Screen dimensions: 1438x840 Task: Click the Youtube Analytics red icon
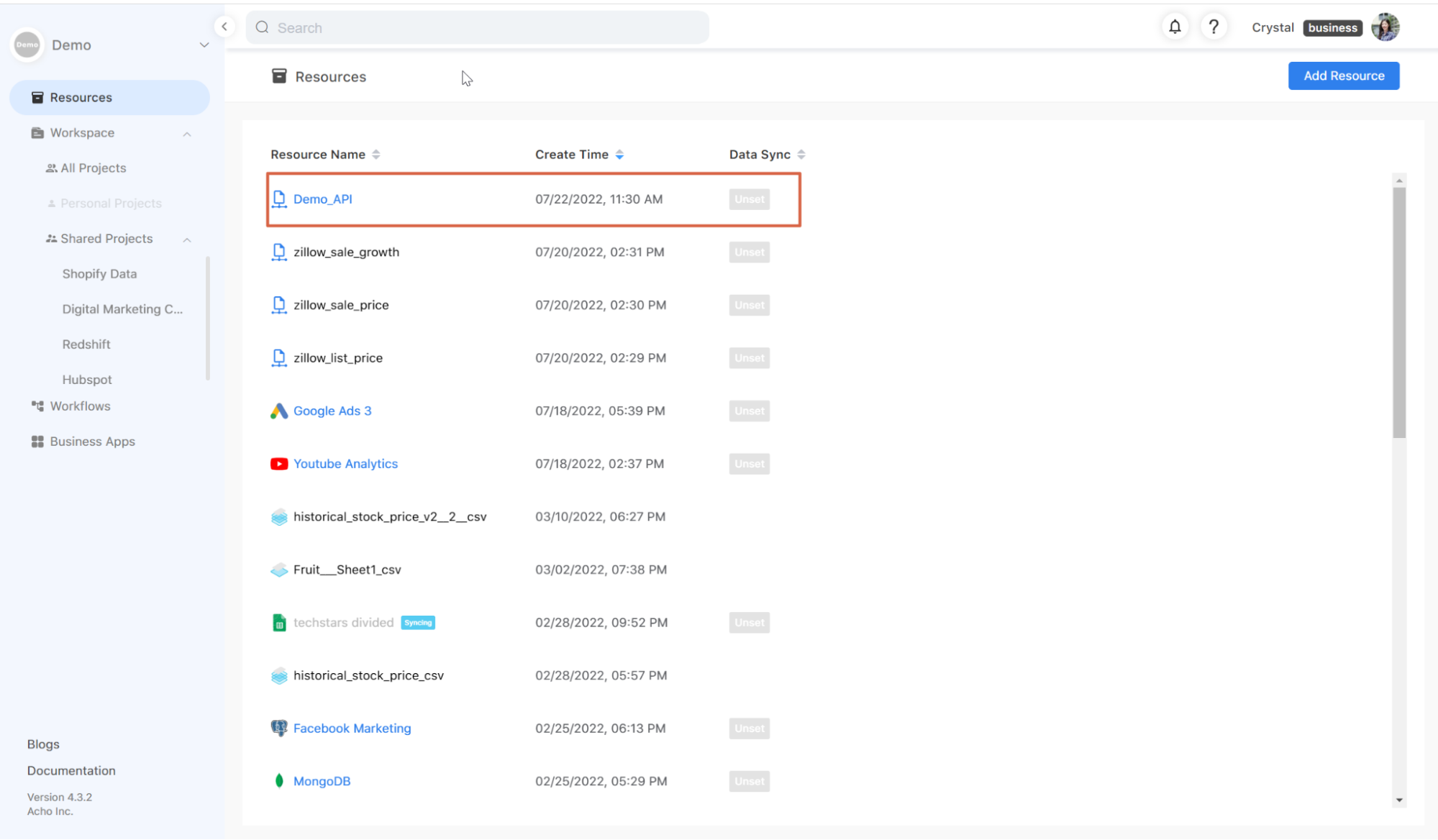point(279,464)
